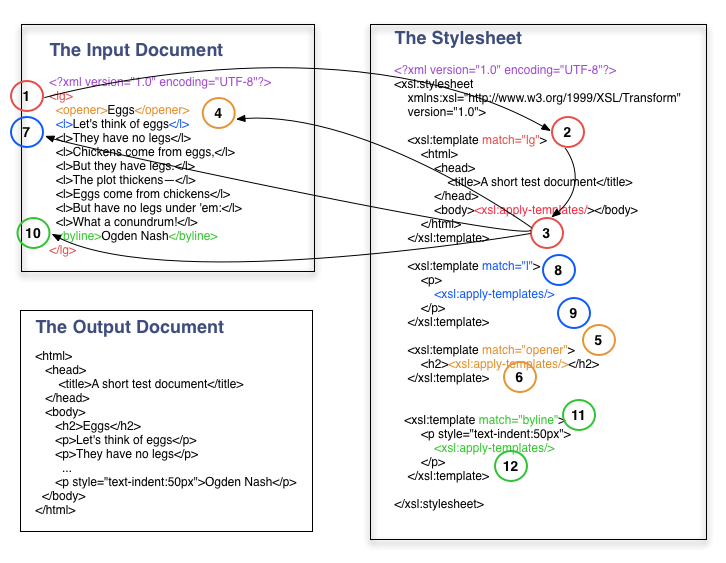Select the XML declaration line in the Stylesheet

(x=505, y=70)
